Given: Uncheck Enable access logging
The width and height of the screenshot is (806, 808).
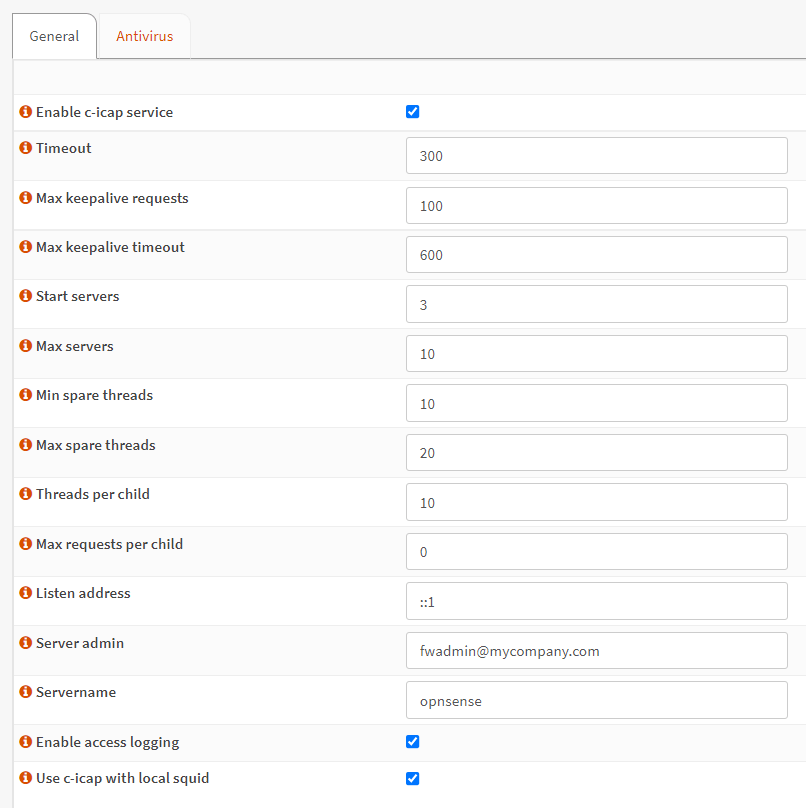Looking at the screenshot, I should (x=412, y=742).
